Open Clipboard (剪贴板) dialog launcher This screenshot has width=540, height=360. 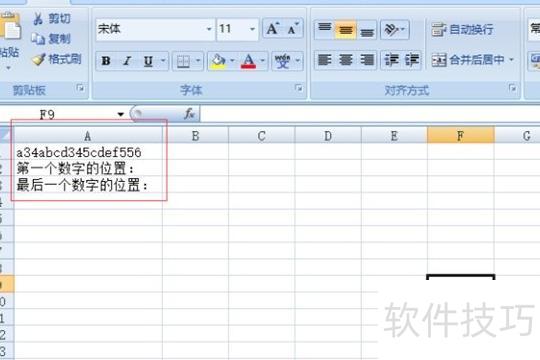coord(81,89)
